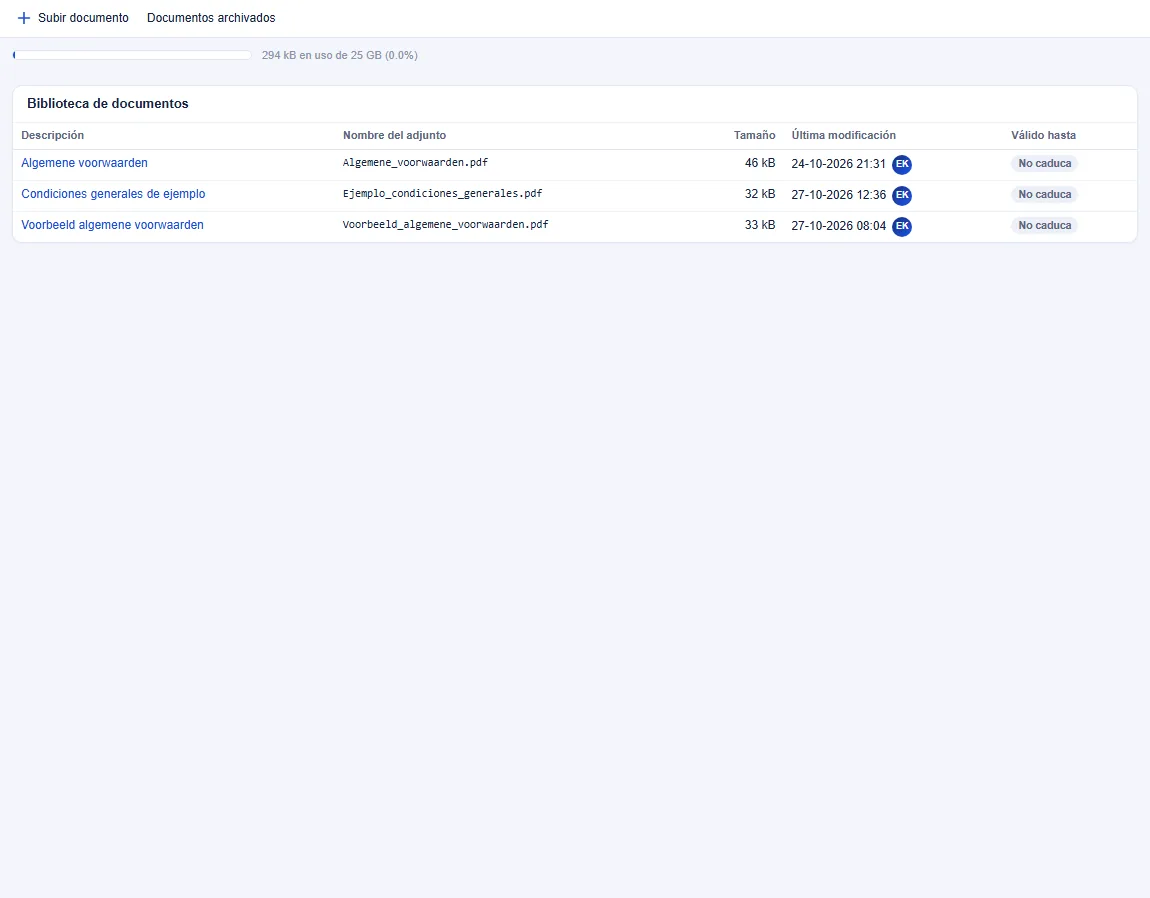Select the file name Algemene_voorwaarden.pdf
1150x898 pixels.
click(x=415, y=163)
